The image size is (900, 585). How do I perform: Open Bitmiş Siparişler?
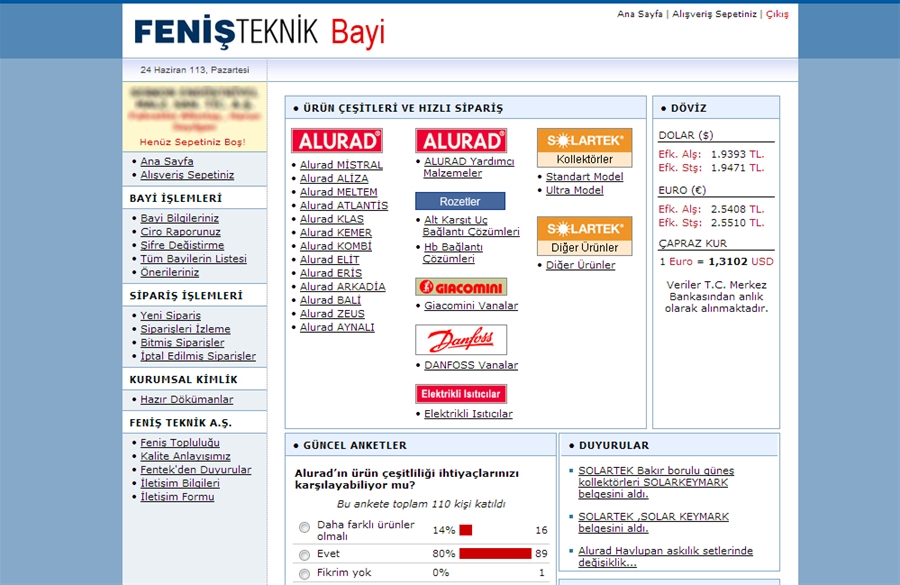tap(182, 342)
